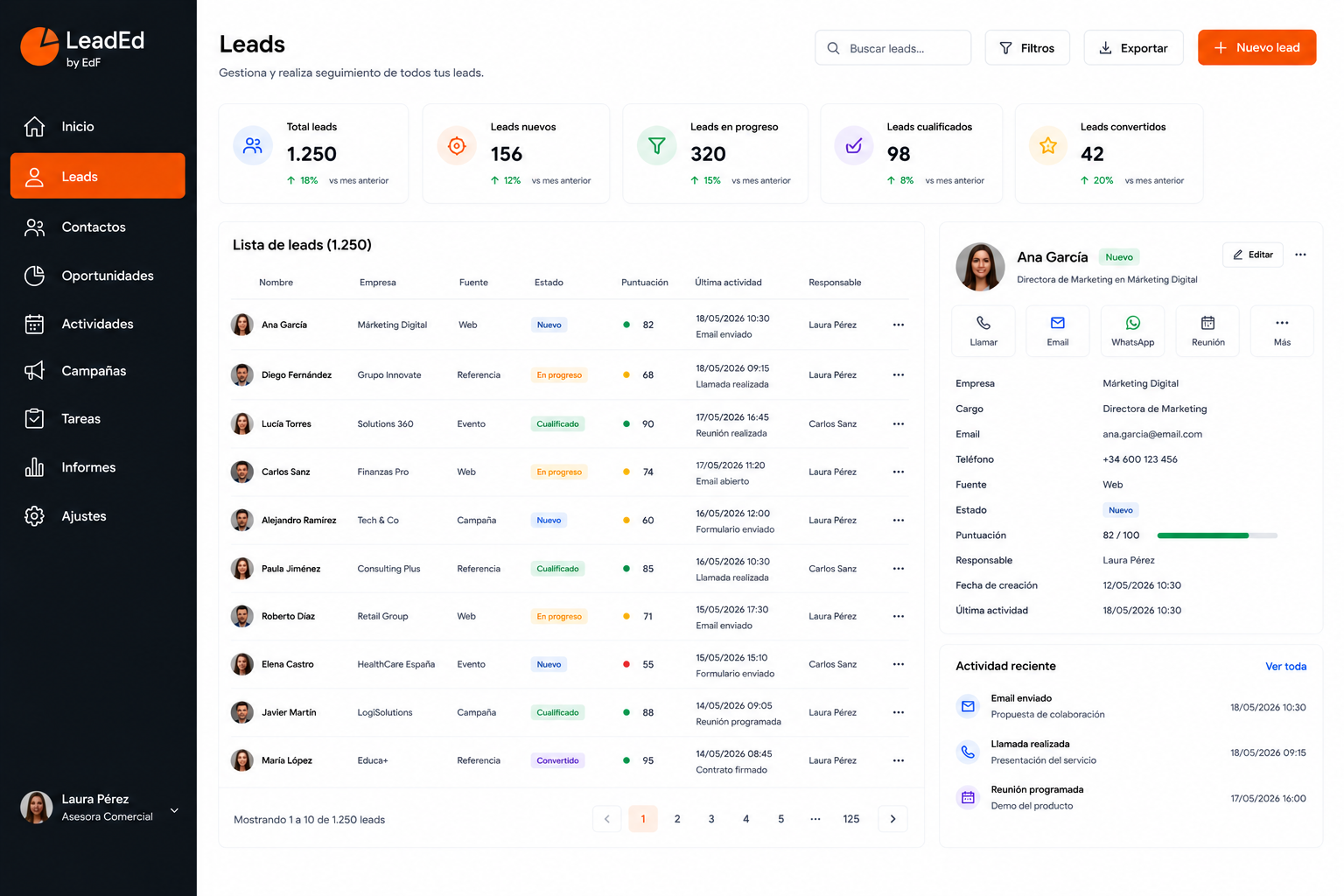The width and height of the screenshot is (1344, 896).
Task: Open more options for Carlos Sanz row
Action: pos(899,472)
